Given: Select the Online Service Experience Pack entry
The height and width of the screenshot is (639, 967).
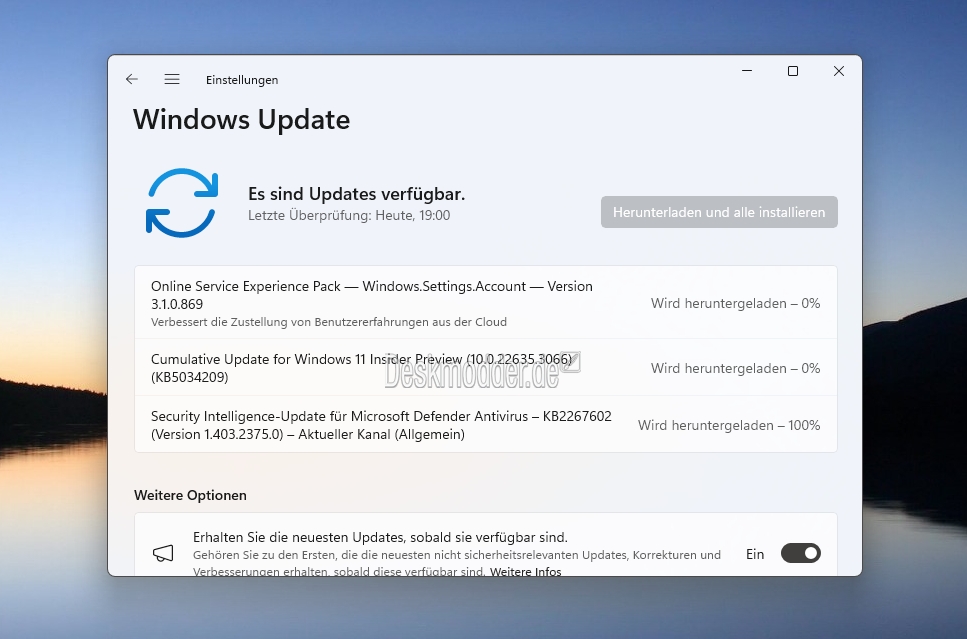Looking at the screenshot, I should (x=485, y=302).
